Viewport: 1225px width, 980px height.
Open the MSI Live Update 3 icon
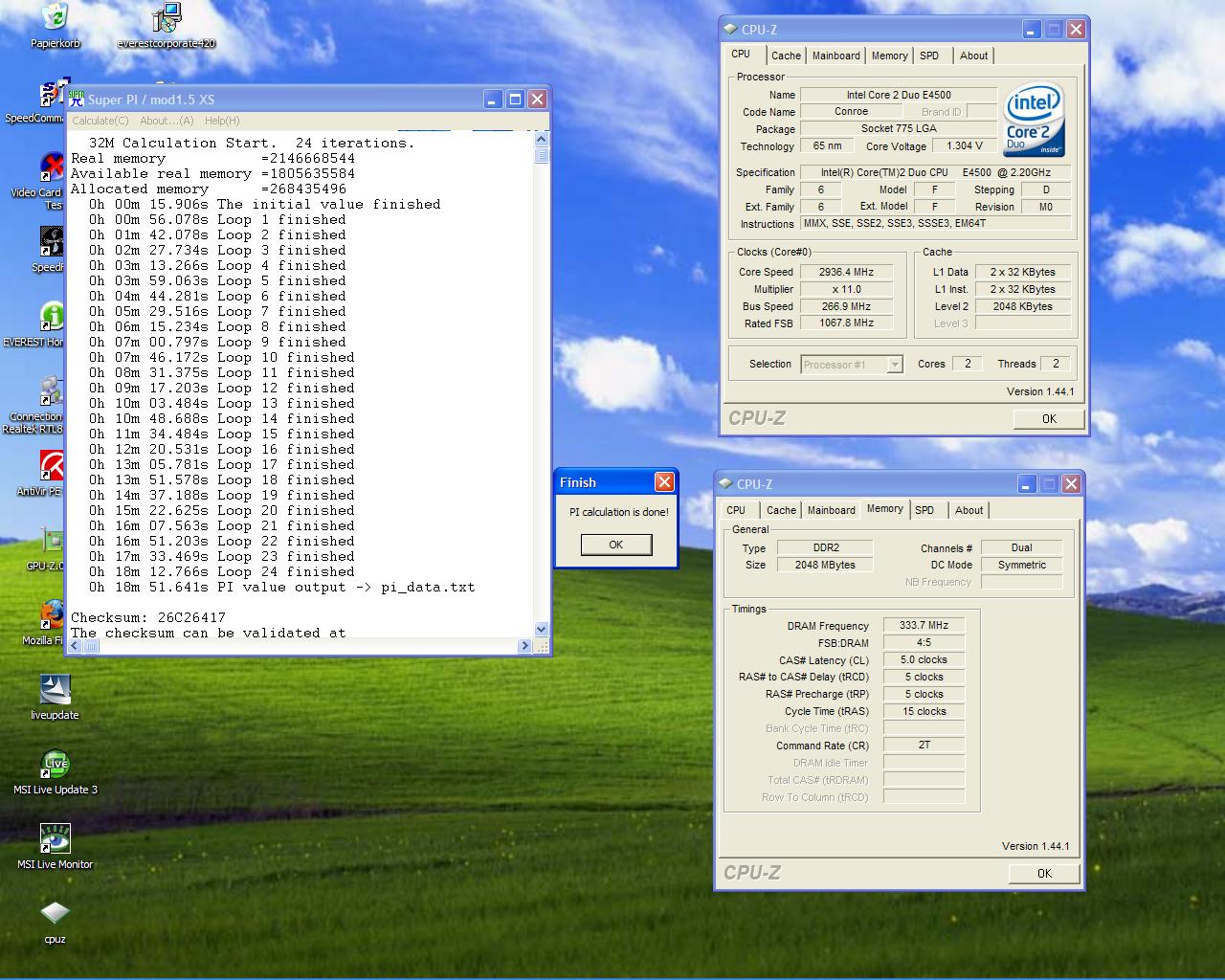tap(55, 764)
